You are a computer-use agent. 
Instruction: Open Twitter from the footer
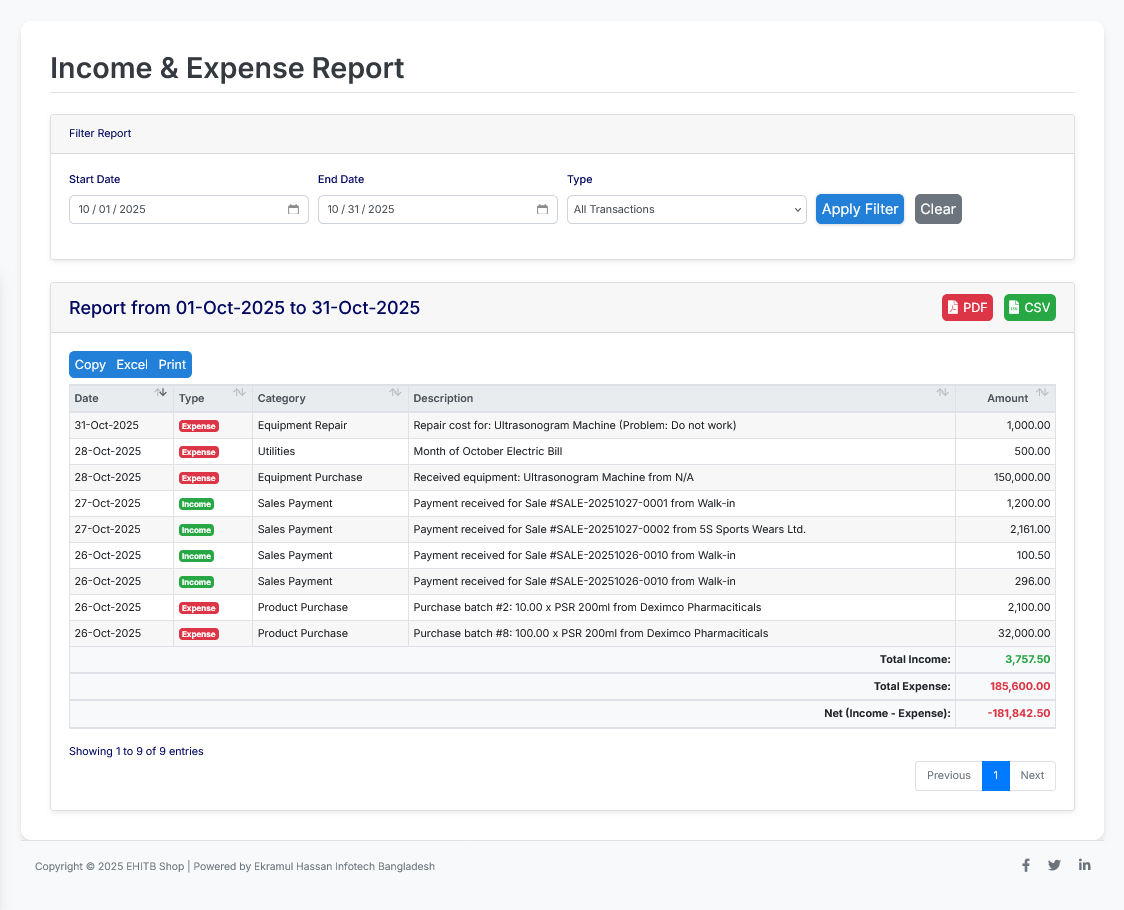point(1055,865)
